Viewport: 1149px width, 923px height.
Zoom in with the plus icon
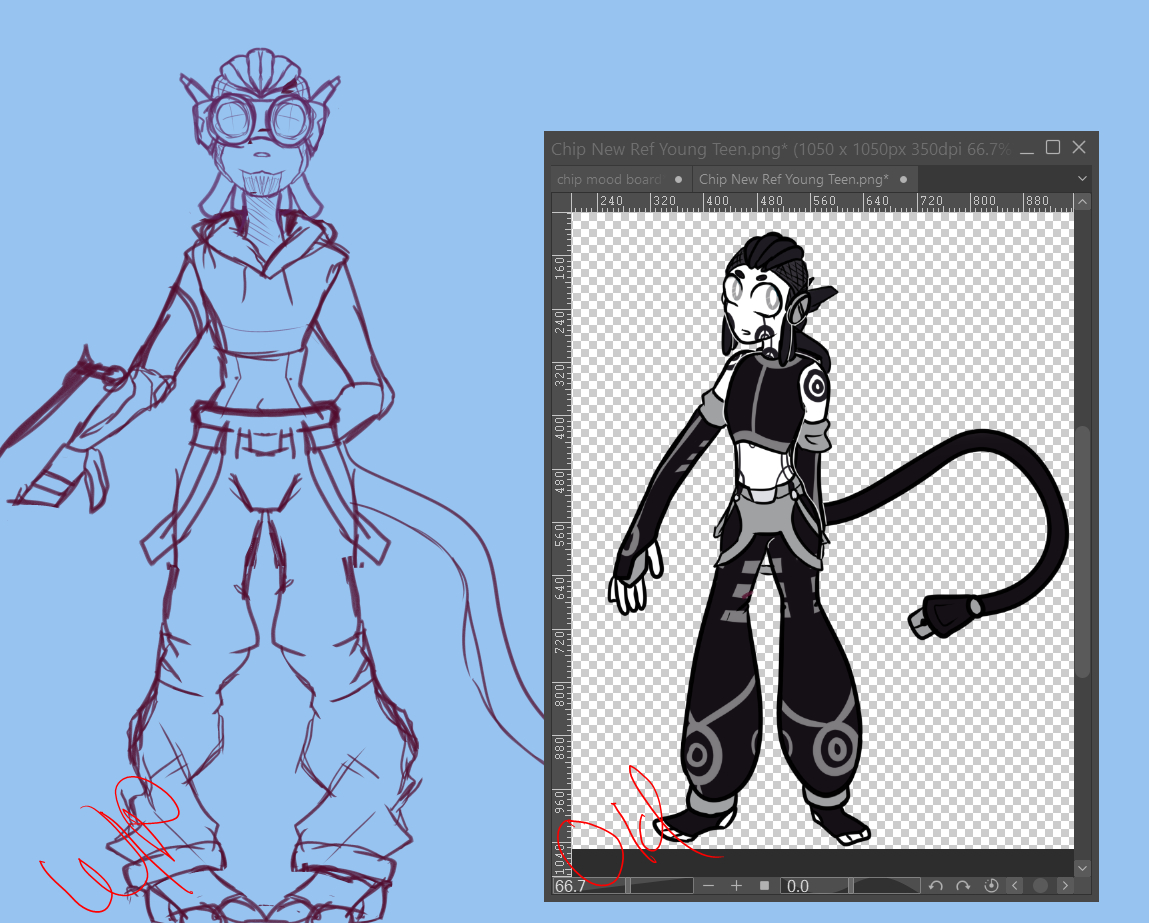(737, 886)
